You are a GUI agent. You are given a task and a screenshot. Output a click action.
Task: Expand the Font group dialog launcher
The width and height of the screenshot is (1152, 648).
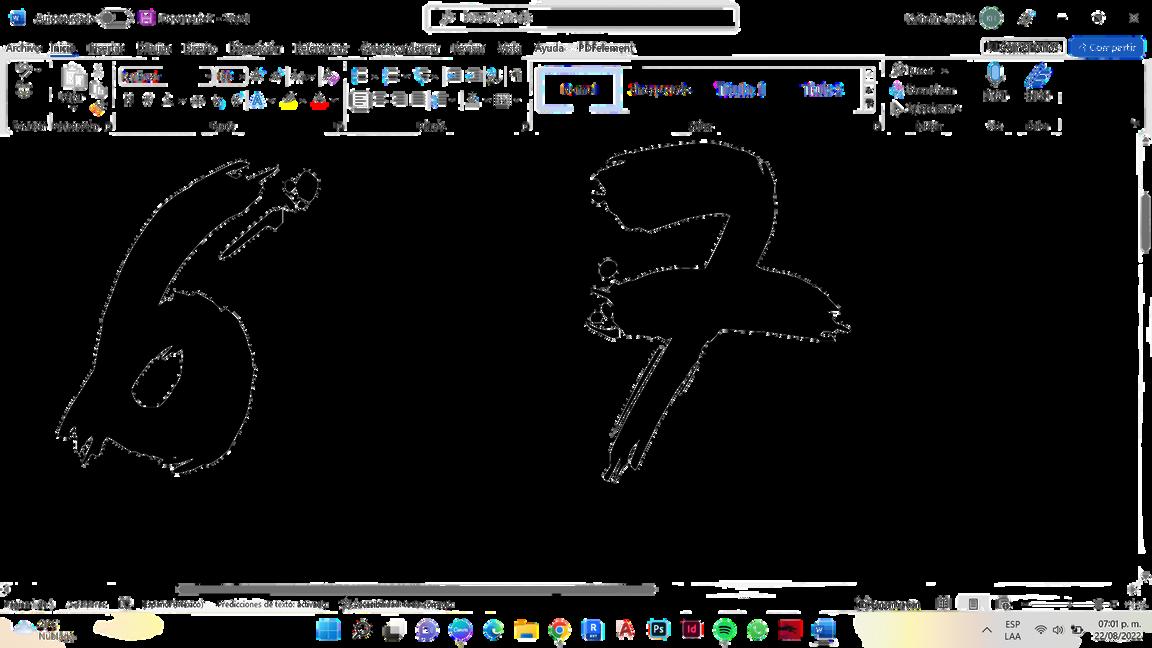pyautogui.click(x=337, y=126)
